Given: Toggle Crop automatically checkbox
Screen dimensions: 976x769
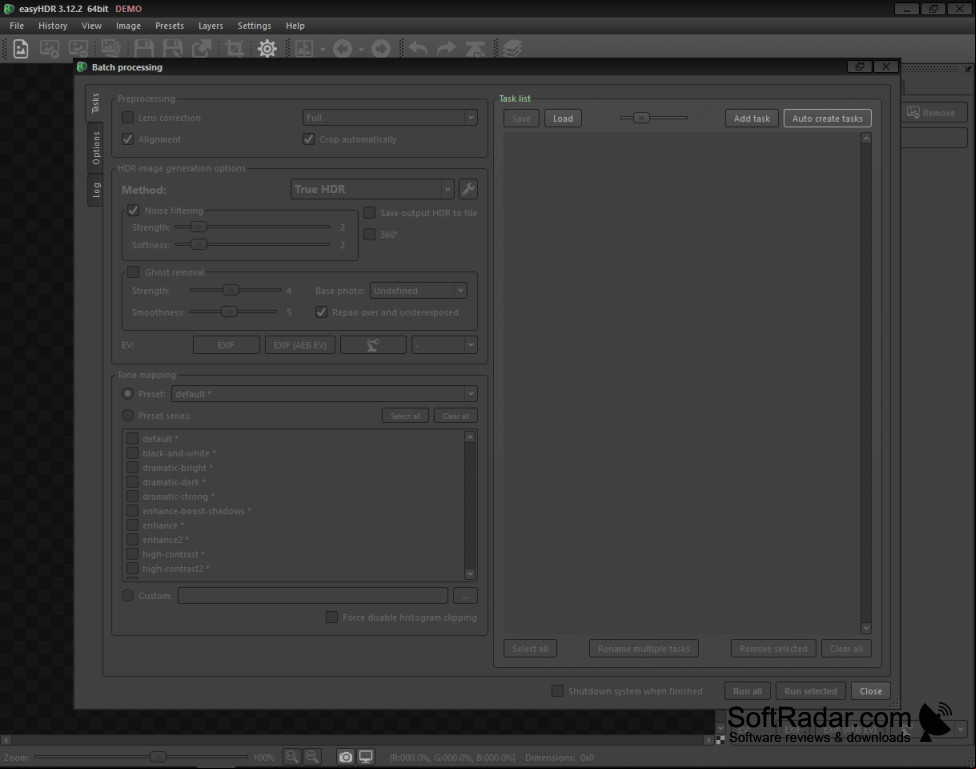Looking at the screenshot, I should pos(309,139).
